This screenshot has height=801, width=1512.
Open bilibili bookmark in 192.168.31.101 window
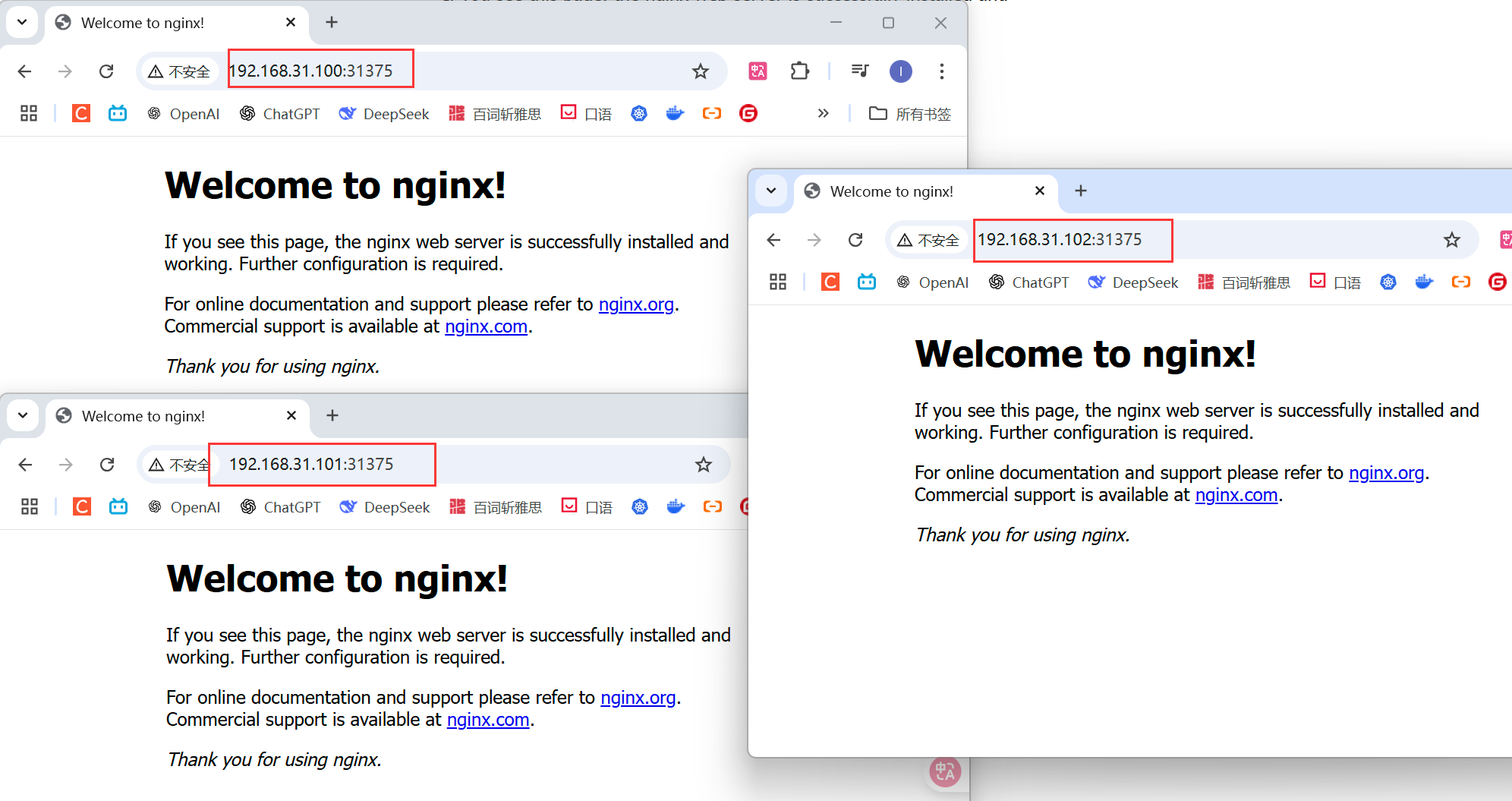point(118,507)
